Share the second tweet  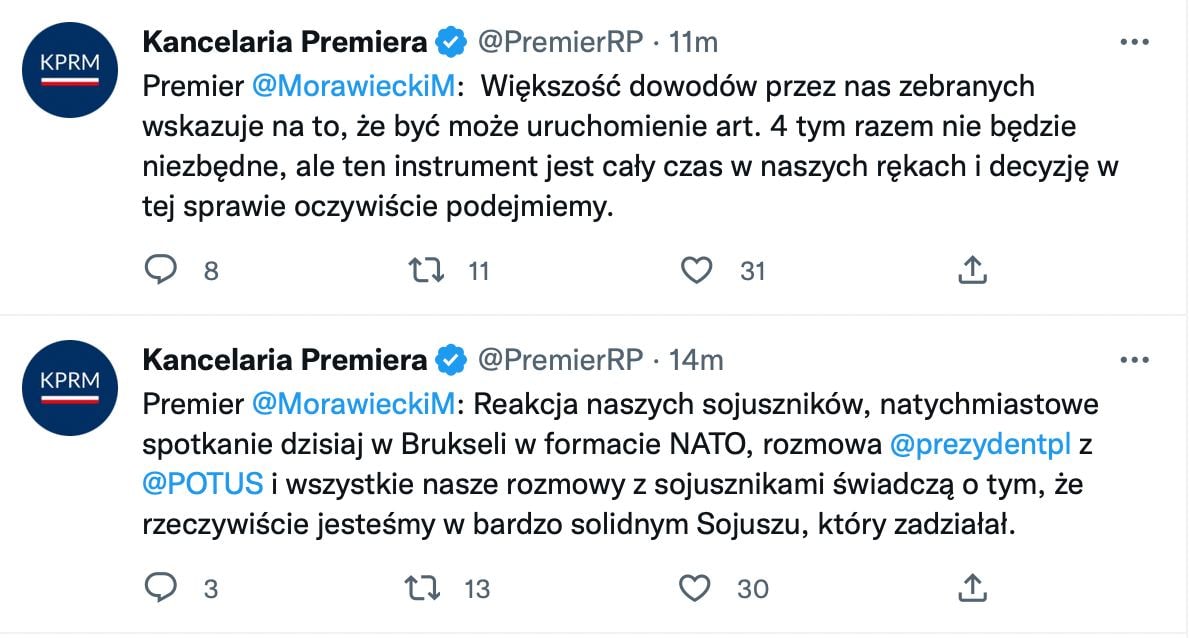973,588
